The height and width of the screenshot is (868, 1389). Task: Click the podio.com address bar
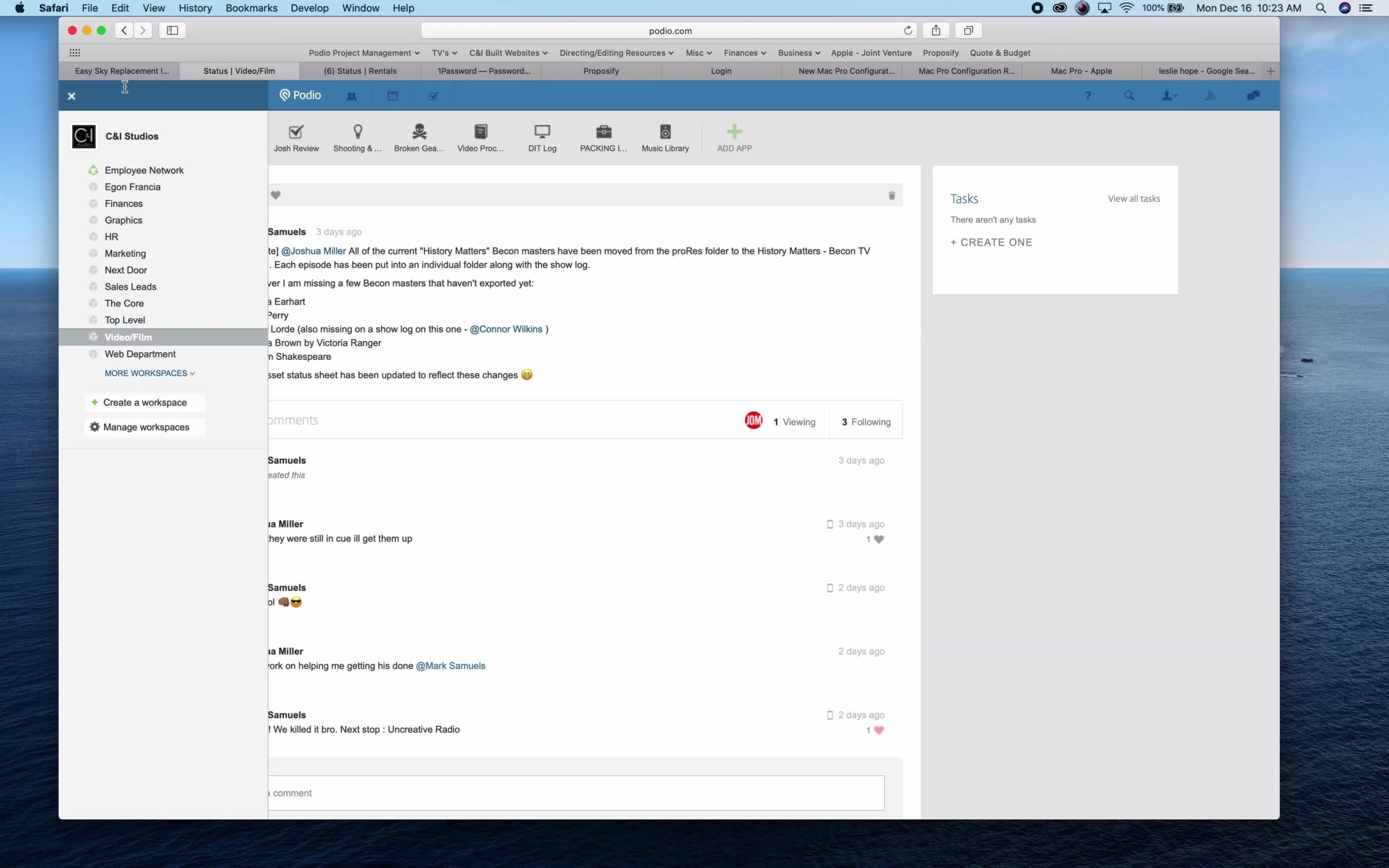[x=669, y=30]
